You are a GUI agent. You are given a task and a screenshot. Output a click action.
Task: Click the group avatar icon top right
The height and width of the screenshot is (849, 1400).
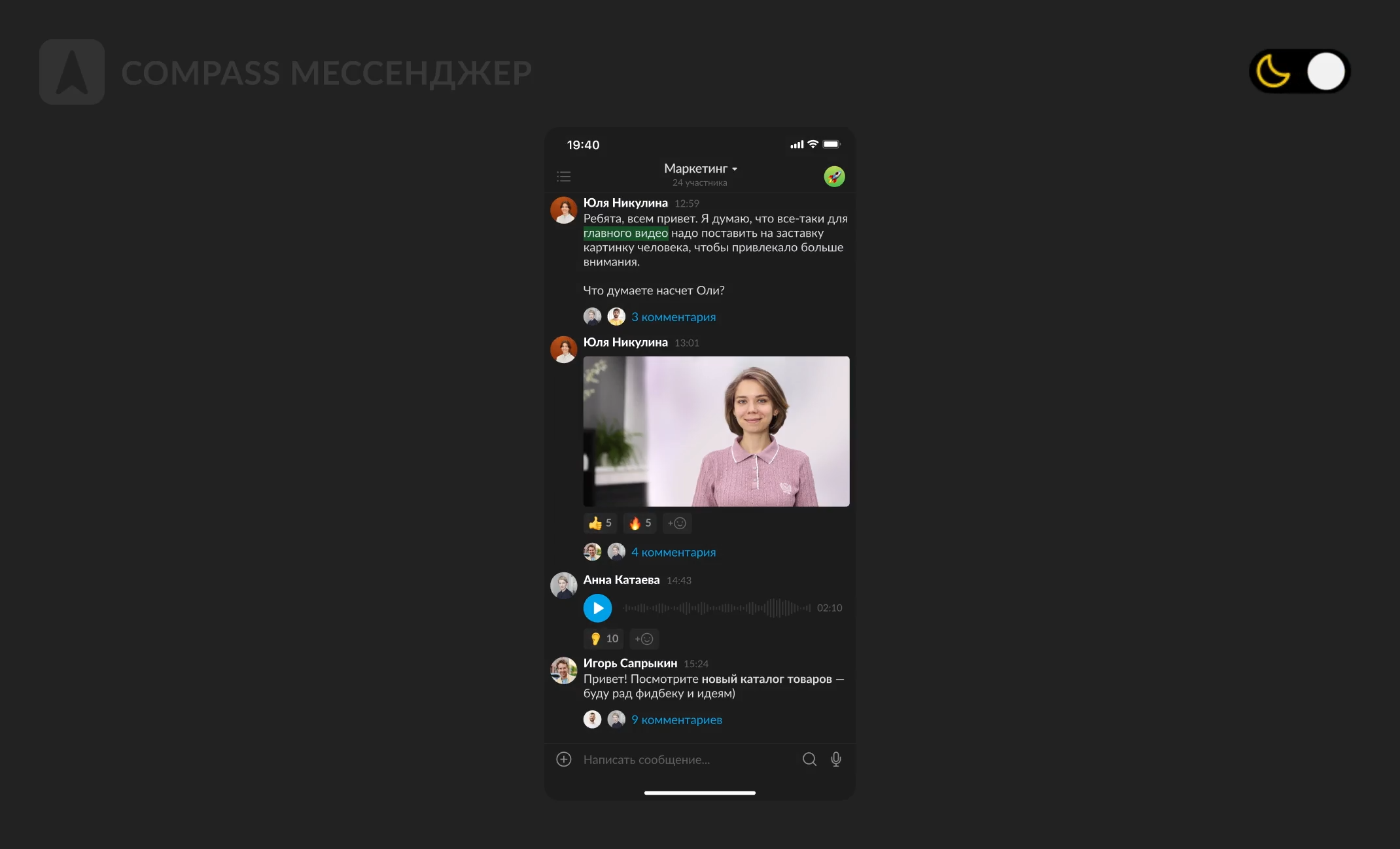[834, 175]
